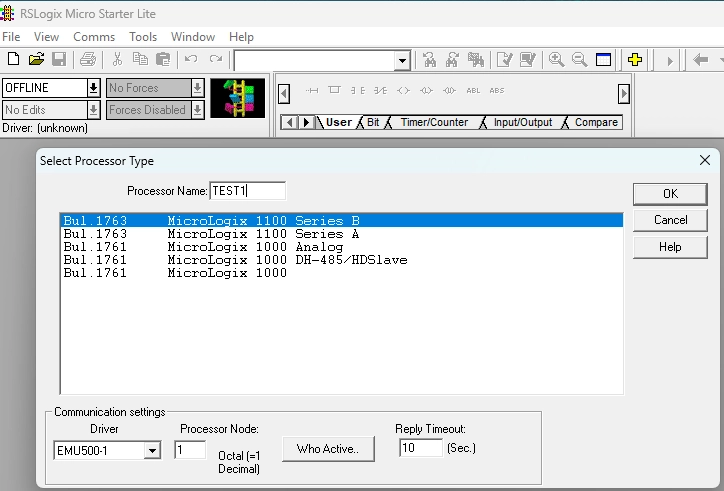Click the Undo arrow icon
724x491 pixels.
[191, 59]
